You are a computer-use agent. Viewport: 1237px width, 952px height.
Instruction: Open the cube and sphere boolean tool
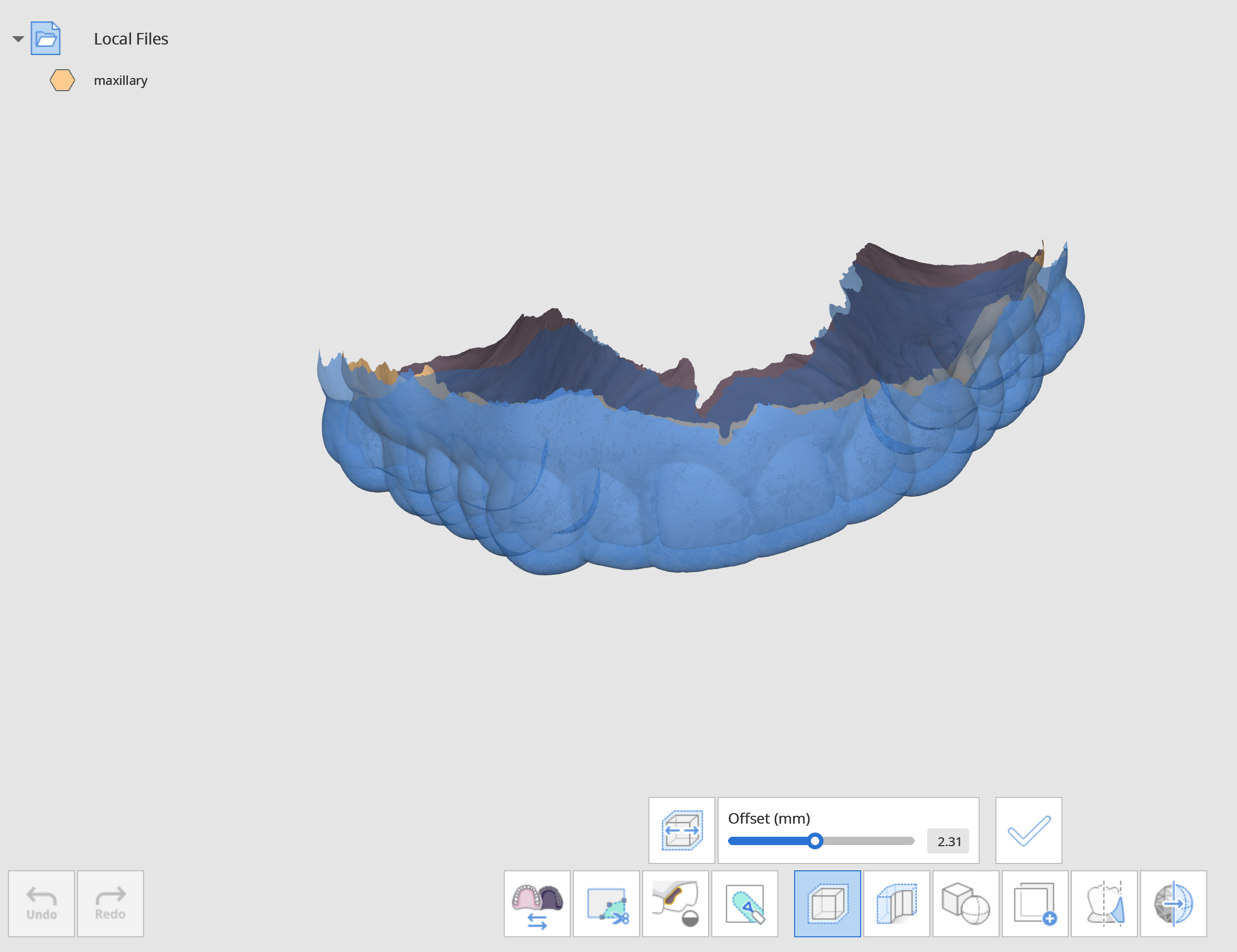pyautogui.click(x=965, y=904)
